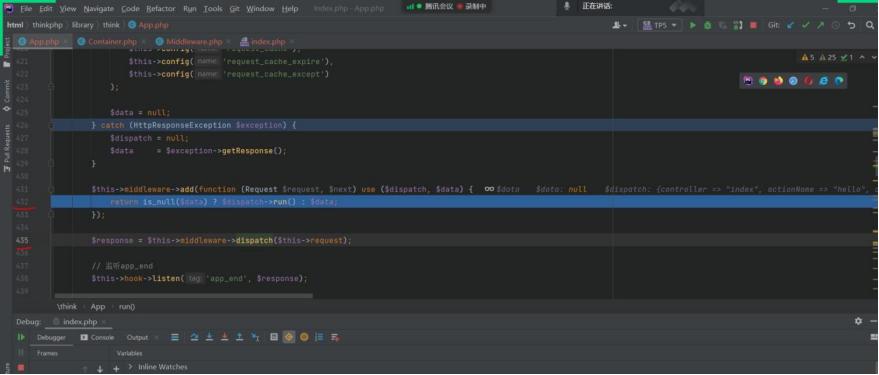Click the horizontal editor scrollbar
The width and height of the screenshot is (879, 375).
[x=184, y=295]
